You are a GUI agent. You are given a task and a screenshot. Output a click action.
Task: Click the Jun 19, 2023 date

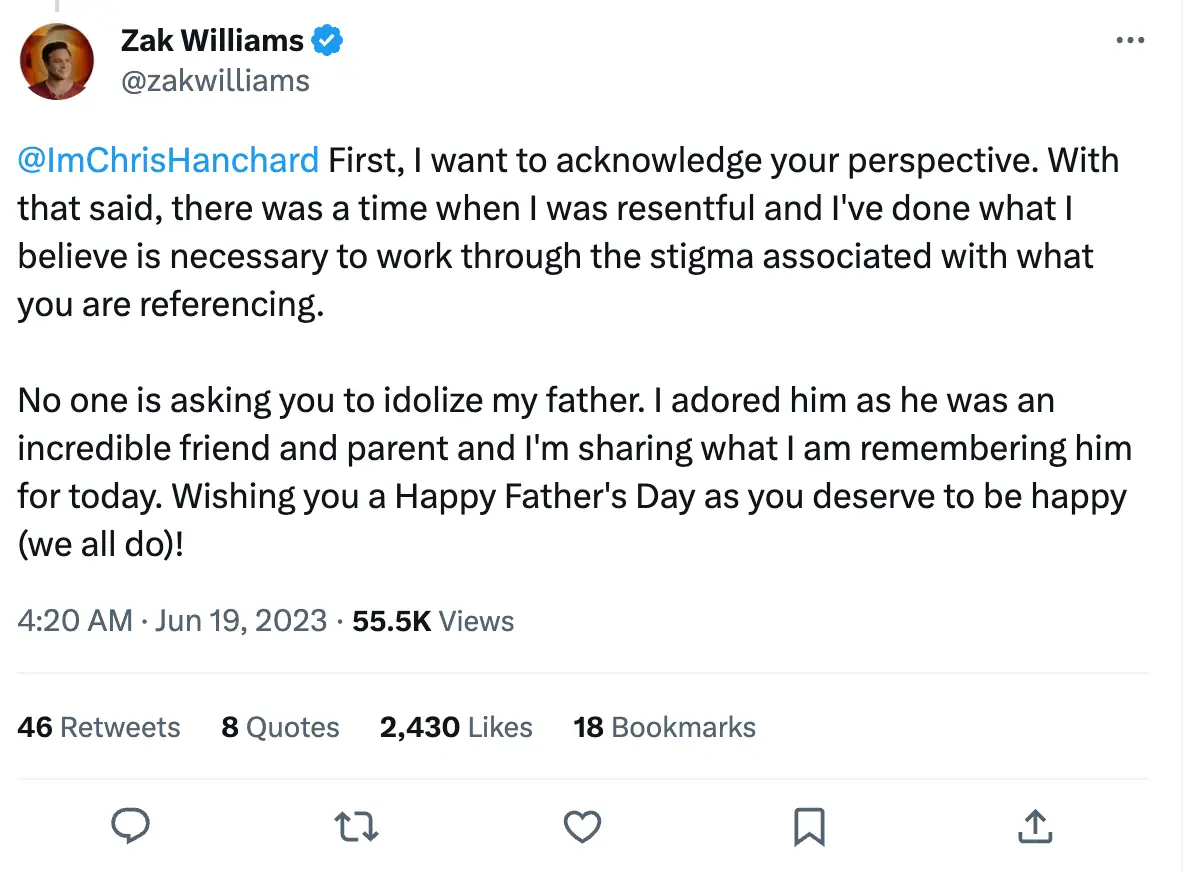click(239, 621)
